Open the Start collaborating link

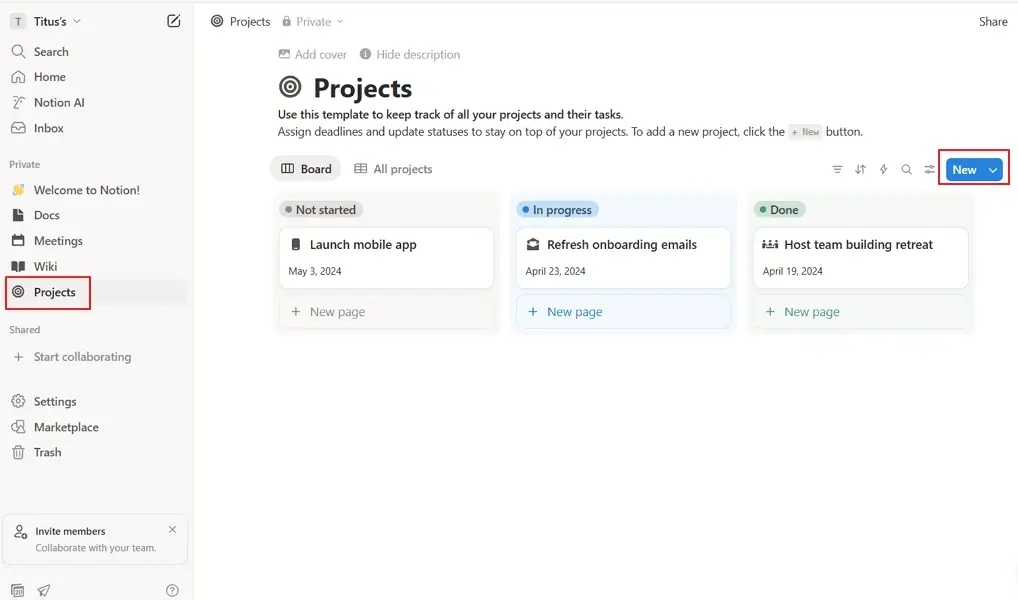click(80, 357)
